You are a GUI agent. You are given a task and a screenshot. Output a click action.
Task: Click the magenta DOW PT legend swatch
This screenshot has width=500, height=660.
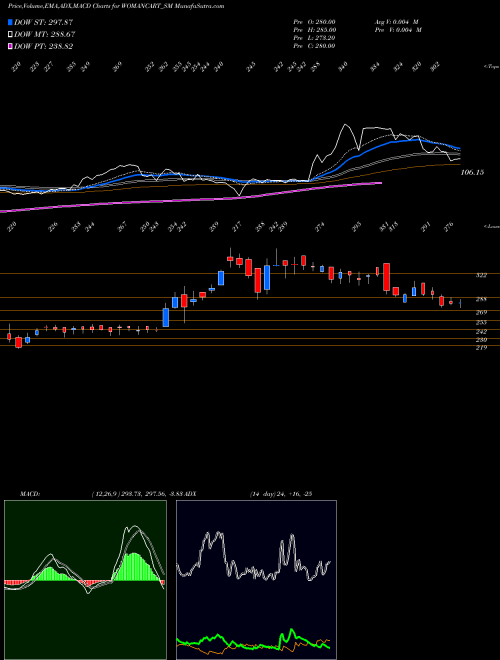tap(10, 46)
